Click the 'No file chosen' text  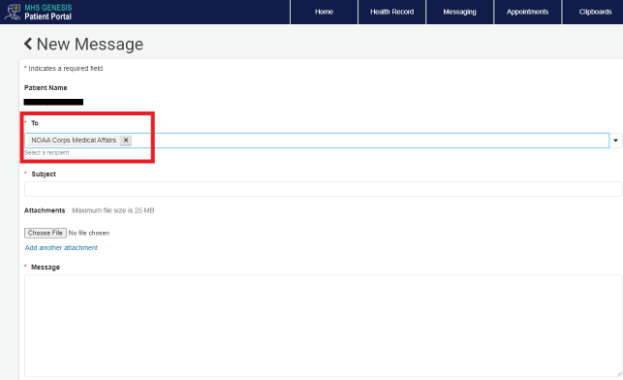tap(89, 233)
